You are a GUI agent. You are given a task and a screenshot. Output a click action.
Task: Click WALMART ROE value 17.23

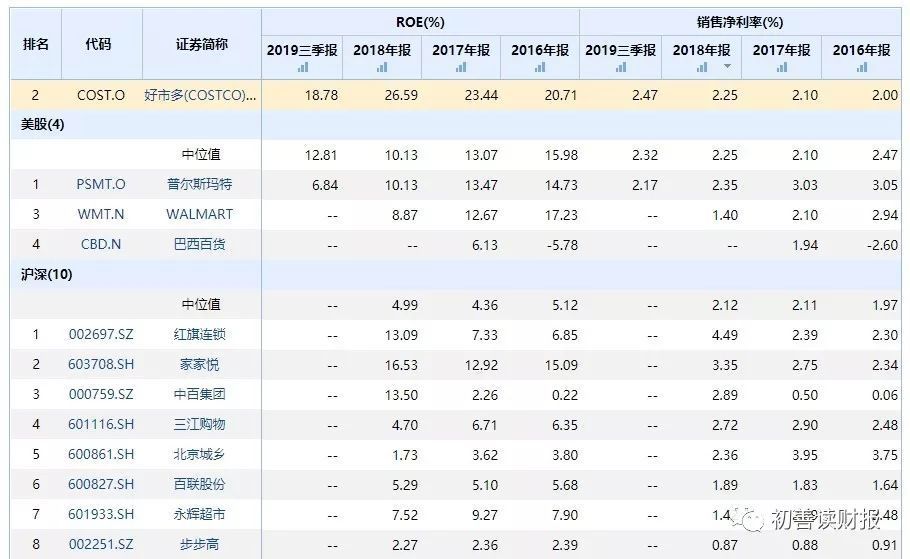pyautogui.click(x=561, y=215)
